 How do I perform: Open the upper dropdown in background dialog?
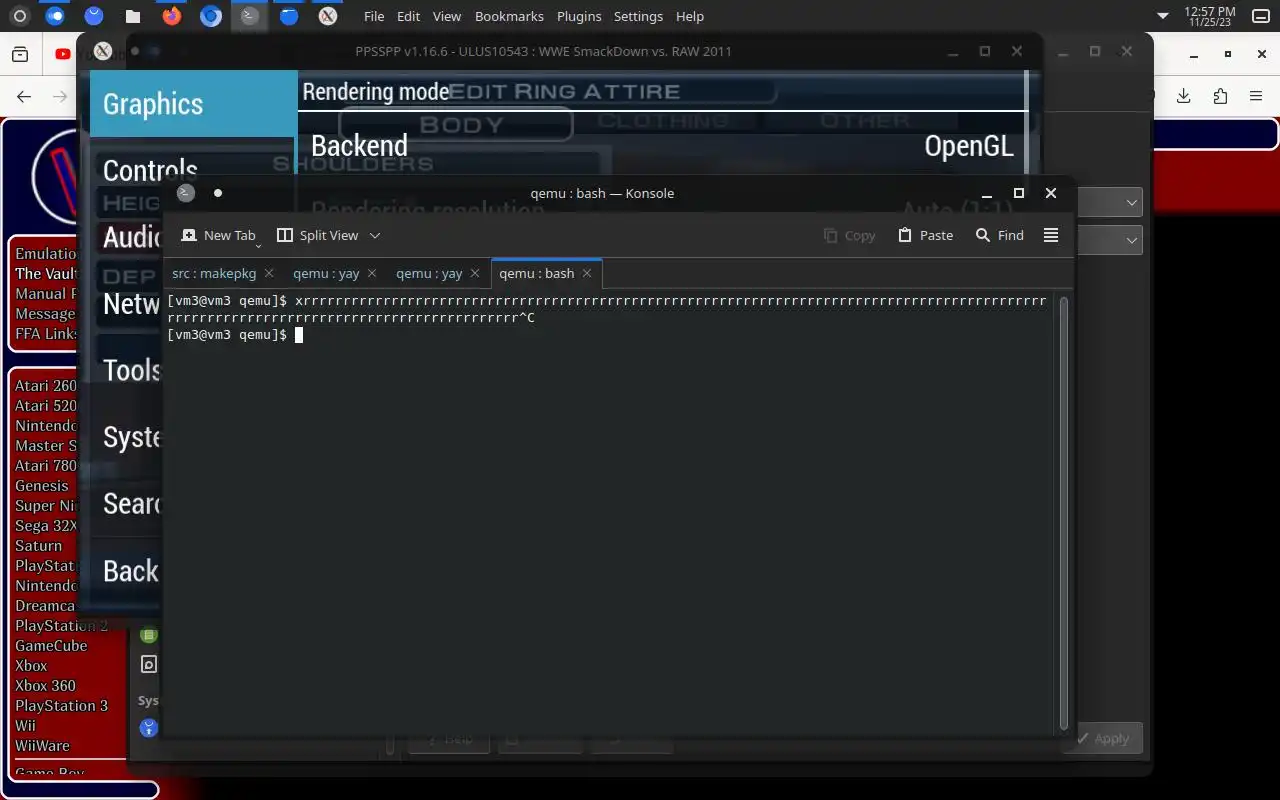pyautogui.click(x=1112, y=202)
